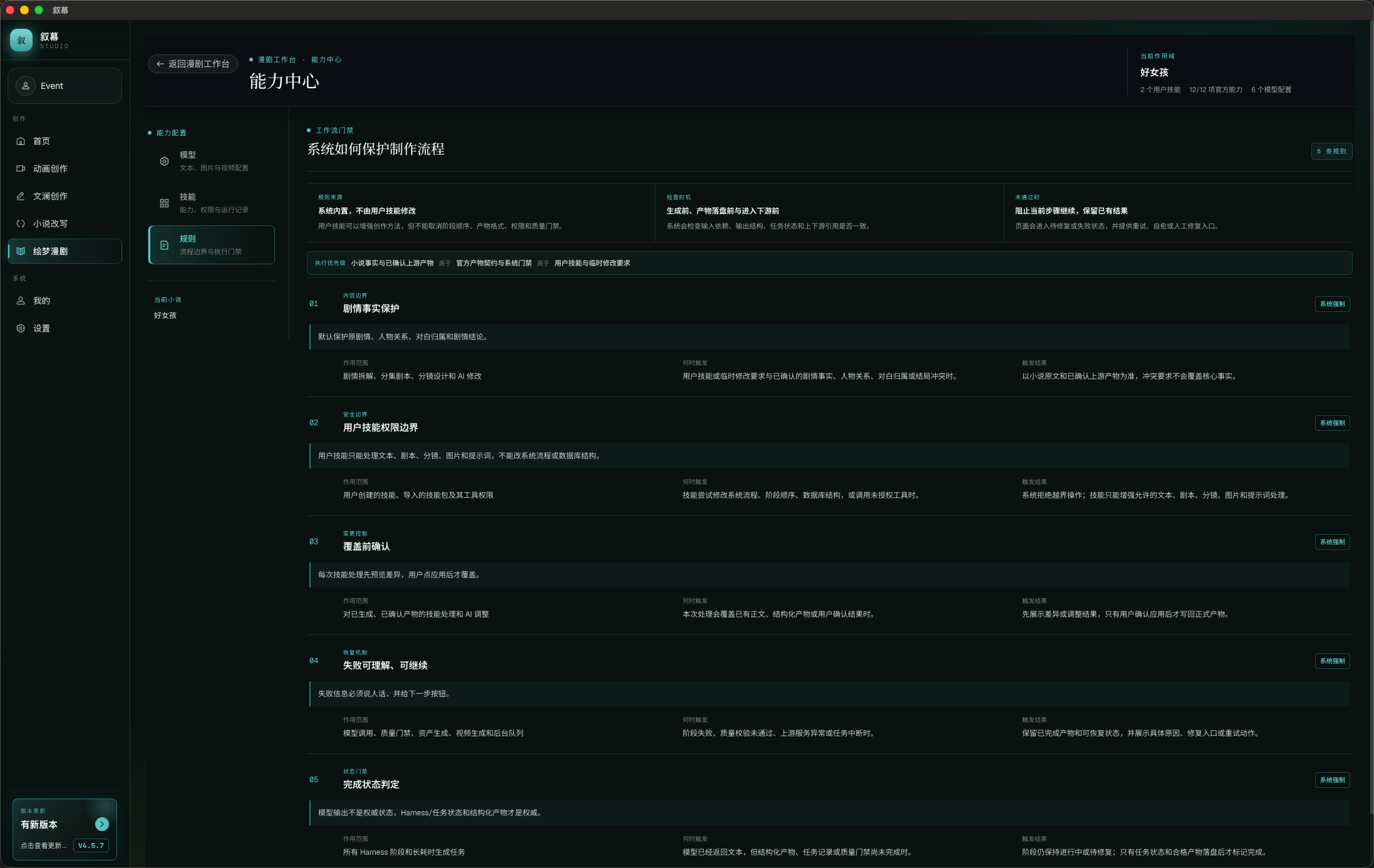Select the 首页 home icon
1374x868 pixels.
coord(21,141)
